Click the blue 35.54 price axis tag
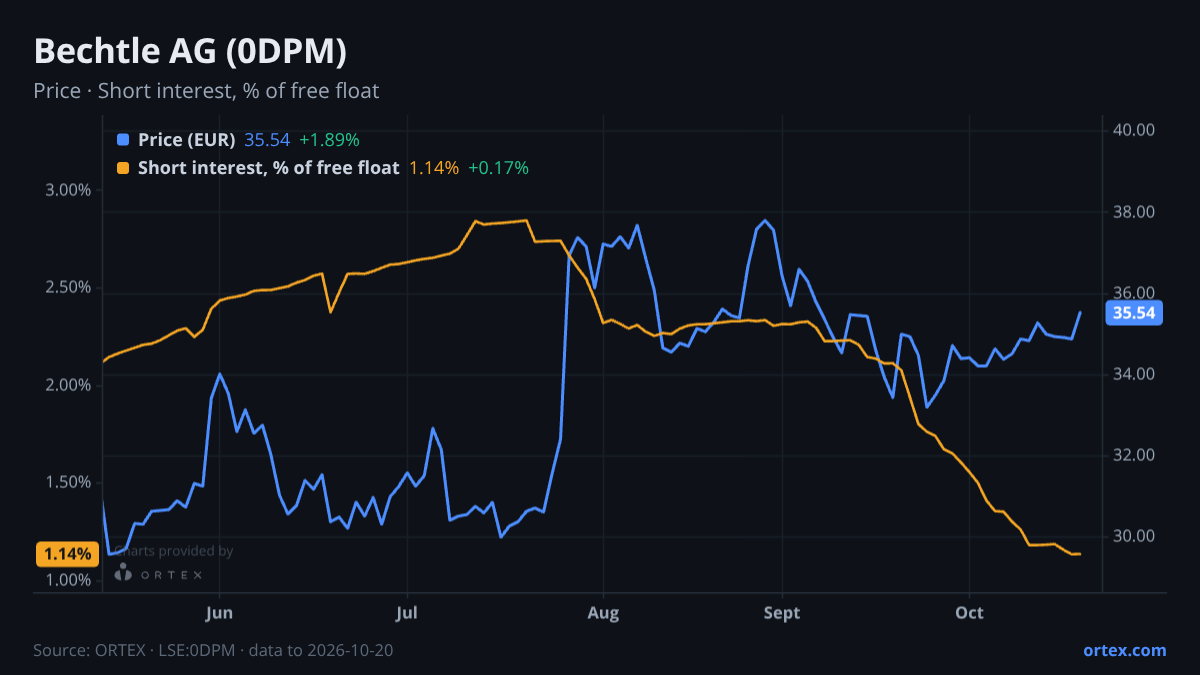This screenshot has height=675, width=1200. click(x=1134, y=313)
